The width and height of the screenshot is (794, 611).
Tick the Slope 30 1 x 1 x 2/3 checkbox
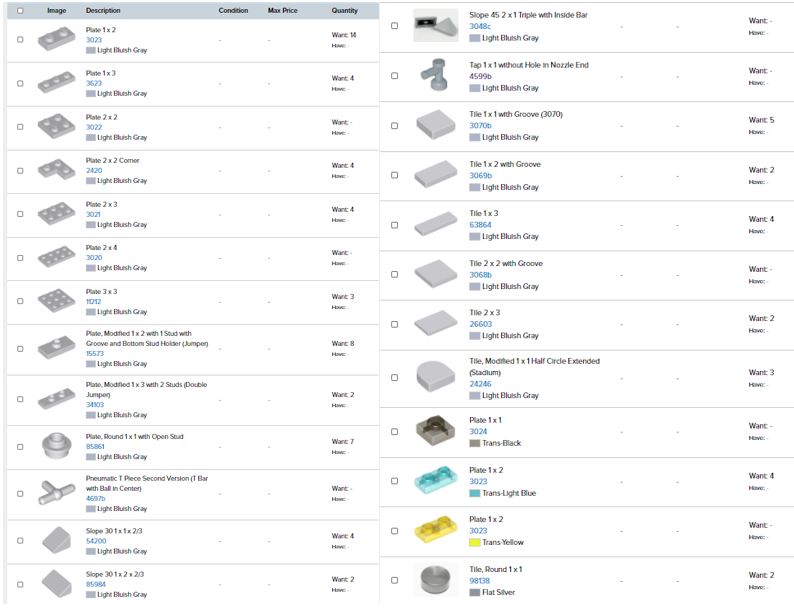(x=20, y=540)
